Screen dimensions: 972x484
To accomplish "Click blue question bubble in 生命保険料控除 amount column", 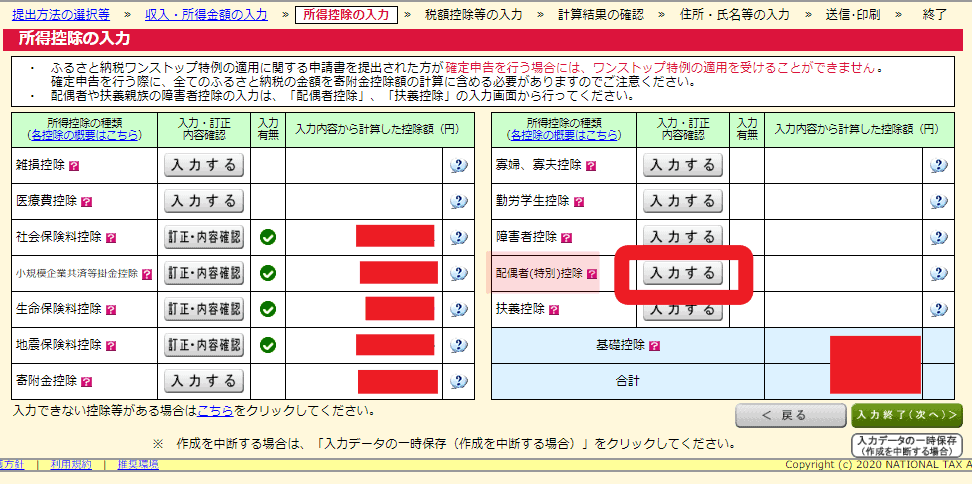I will pyautogui.click(x=459, y=309).
